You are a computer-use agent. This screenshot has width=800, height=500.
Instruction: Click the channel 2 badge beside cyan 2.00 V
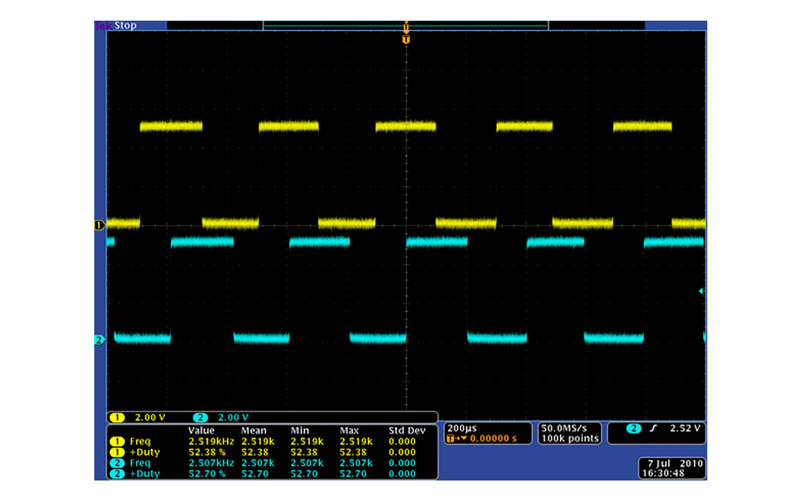201,417
